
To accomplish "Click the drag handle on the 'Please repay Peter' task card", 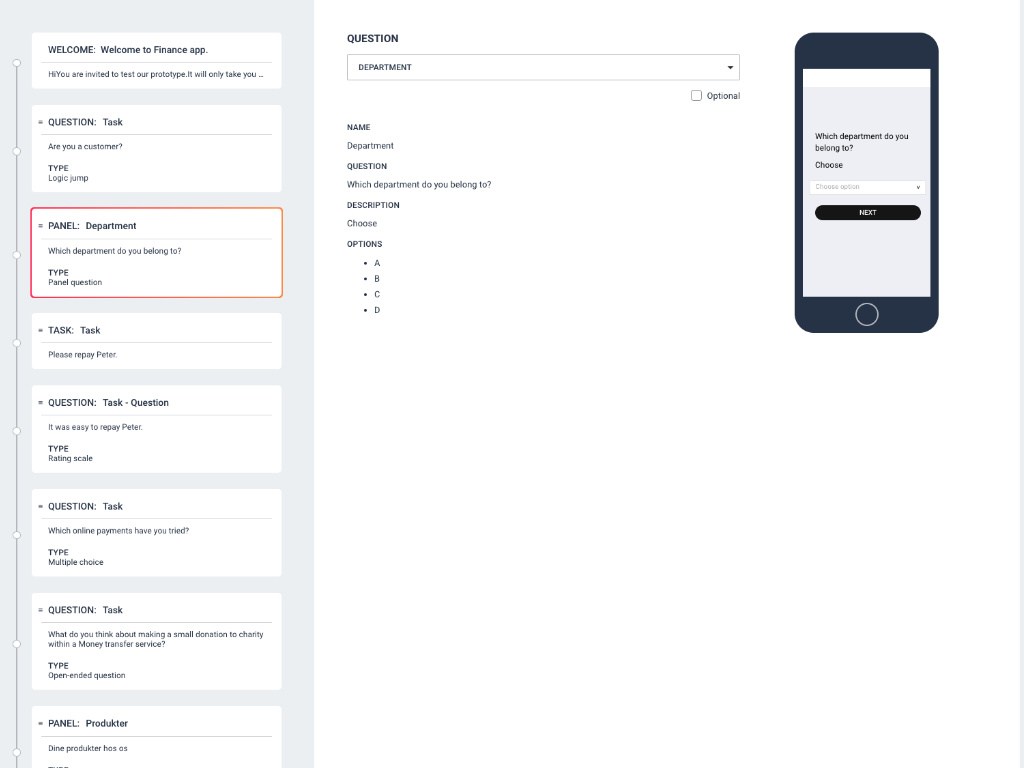I will point(40,330).
